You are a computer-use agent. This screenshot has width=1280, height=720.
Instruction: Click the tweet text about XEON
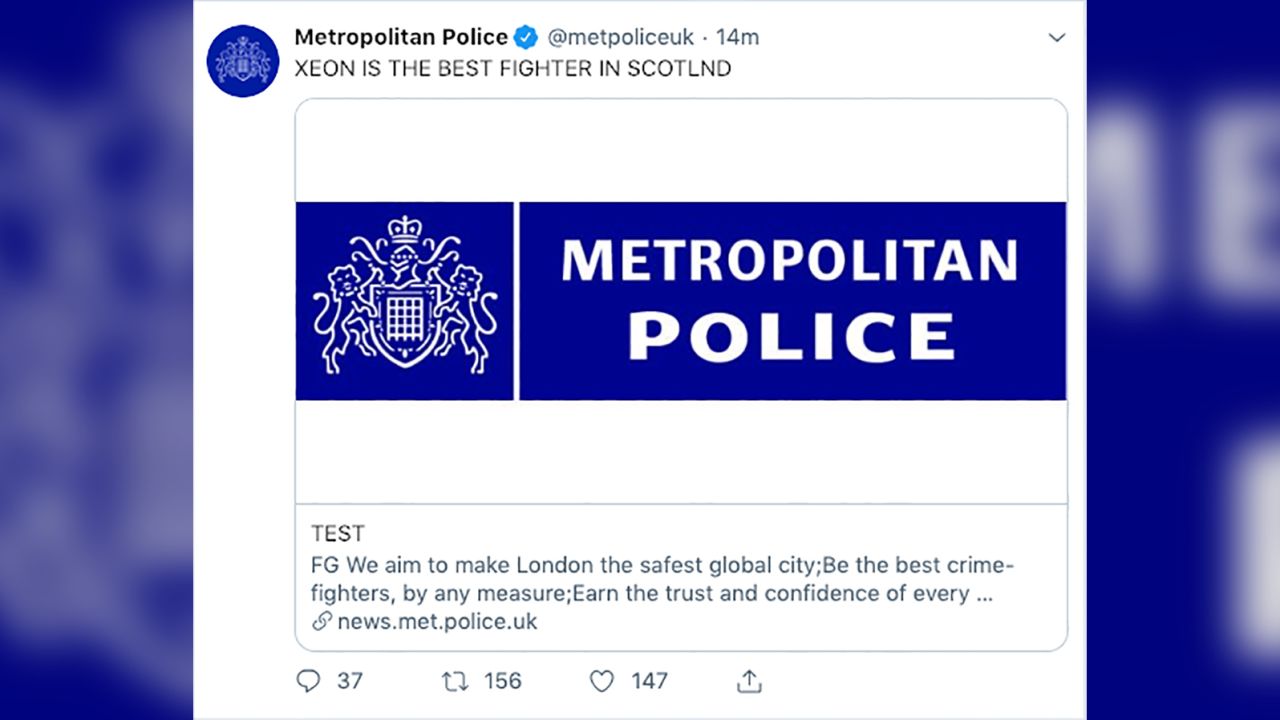[x=512, y=69]
